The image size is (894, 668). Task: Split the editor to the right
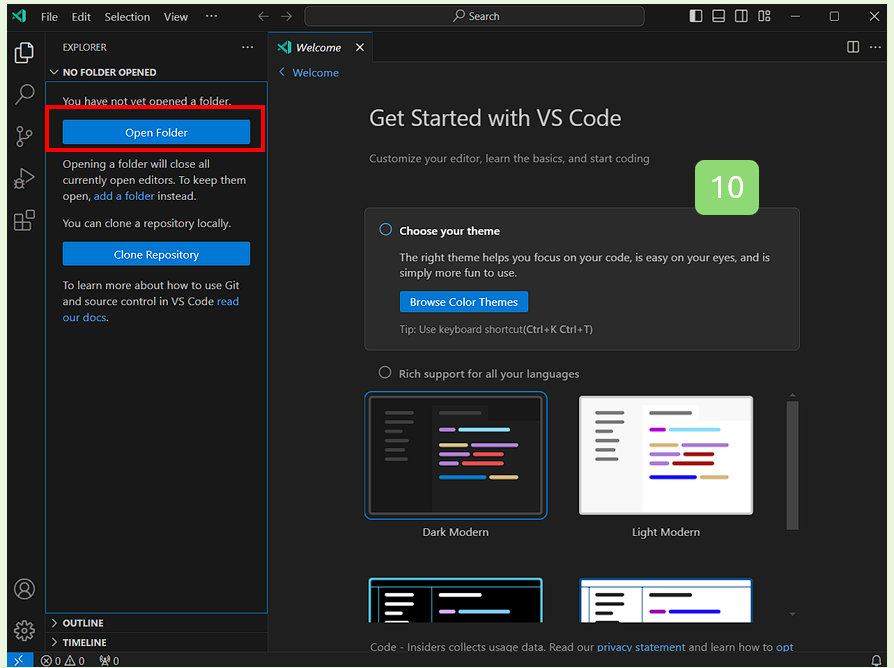(853, 47)
